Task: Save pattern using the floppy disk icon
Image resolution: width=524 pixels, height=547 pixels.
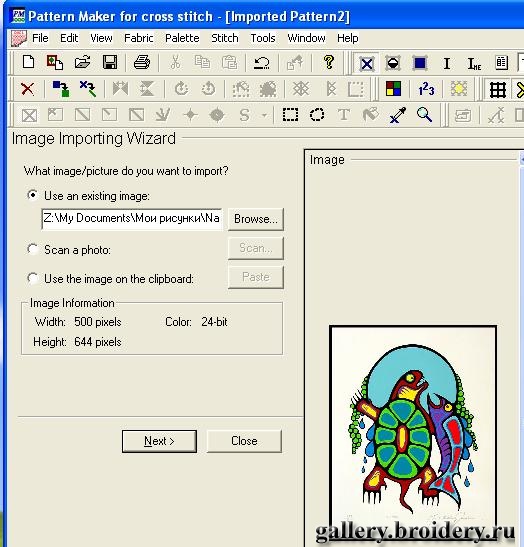Action: pos(110,62)
